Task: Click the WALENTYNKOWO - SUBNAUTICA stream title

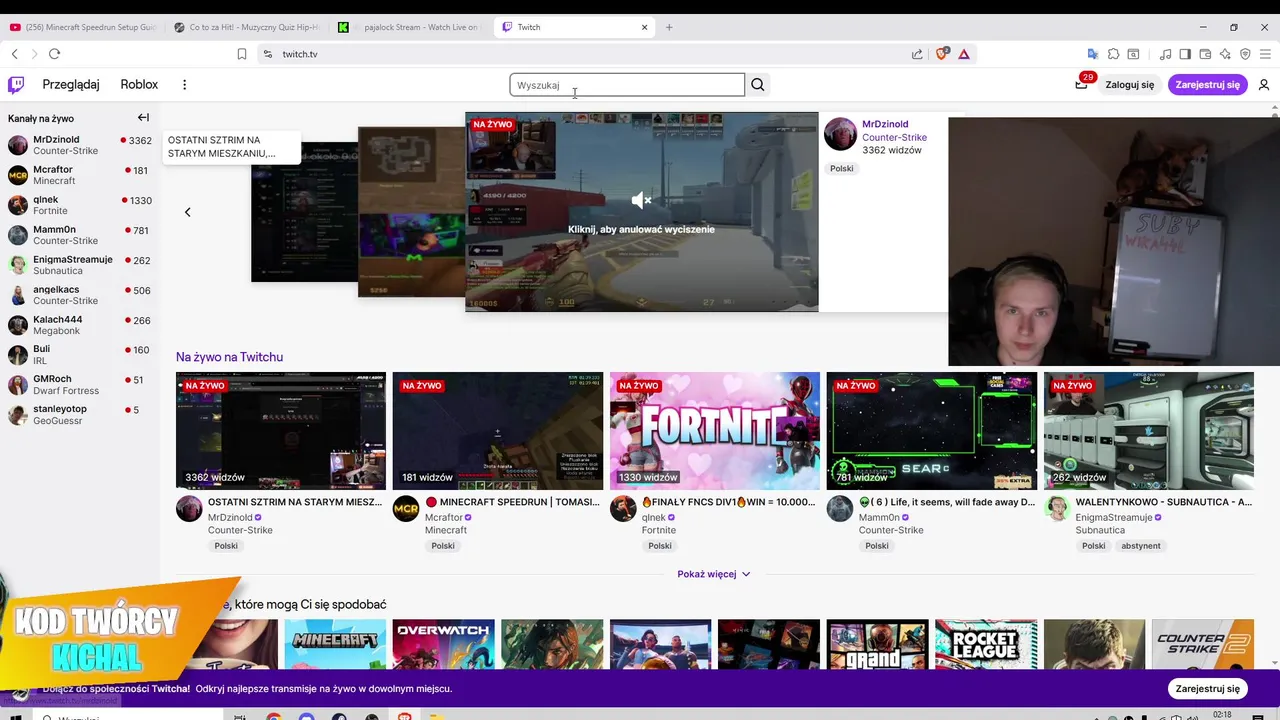Action: click(x=1164, y=502)
